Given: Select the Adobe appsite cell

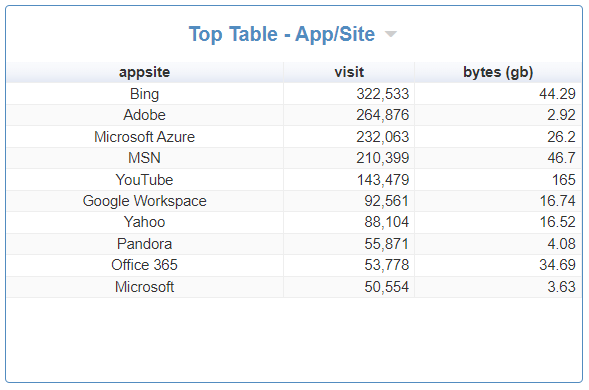Looking at the screenshot, I should [x=145, y=115].
